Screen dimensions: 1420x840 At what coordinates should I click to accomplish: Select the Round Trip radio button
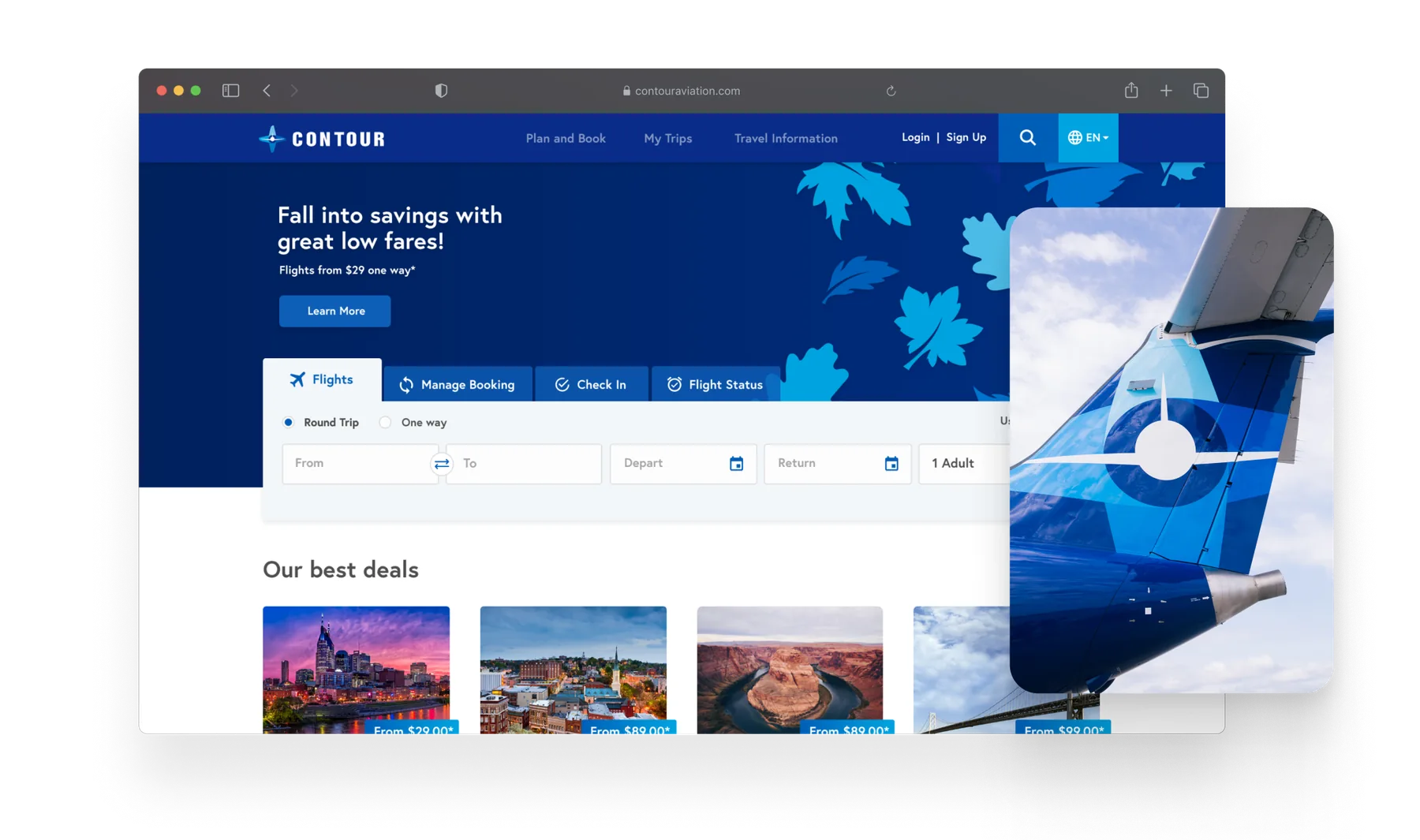coord(289,422)
